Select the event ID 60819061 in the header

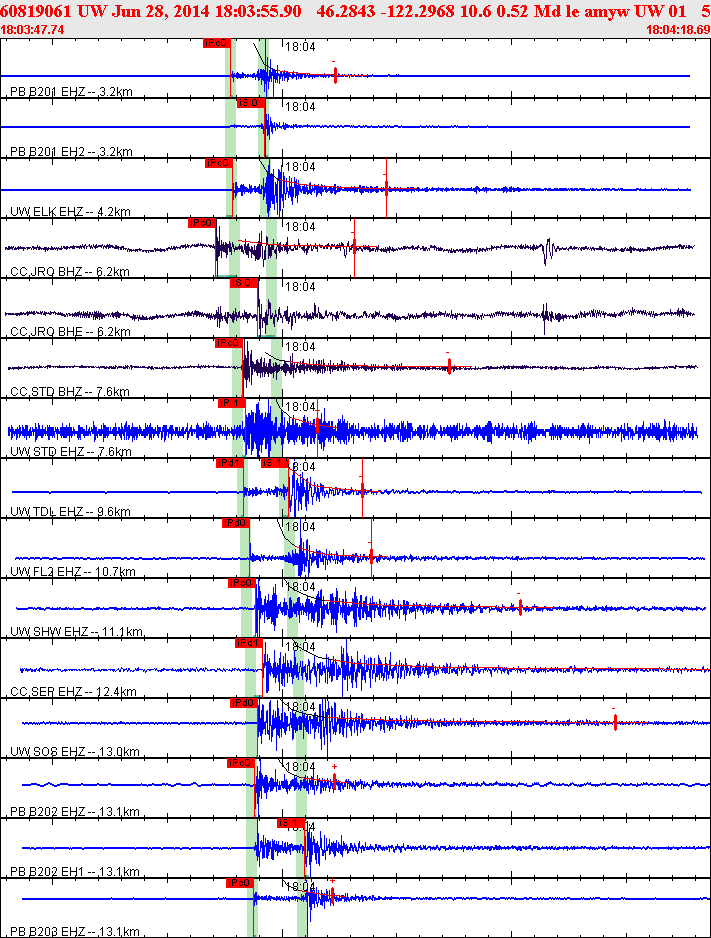36,11
